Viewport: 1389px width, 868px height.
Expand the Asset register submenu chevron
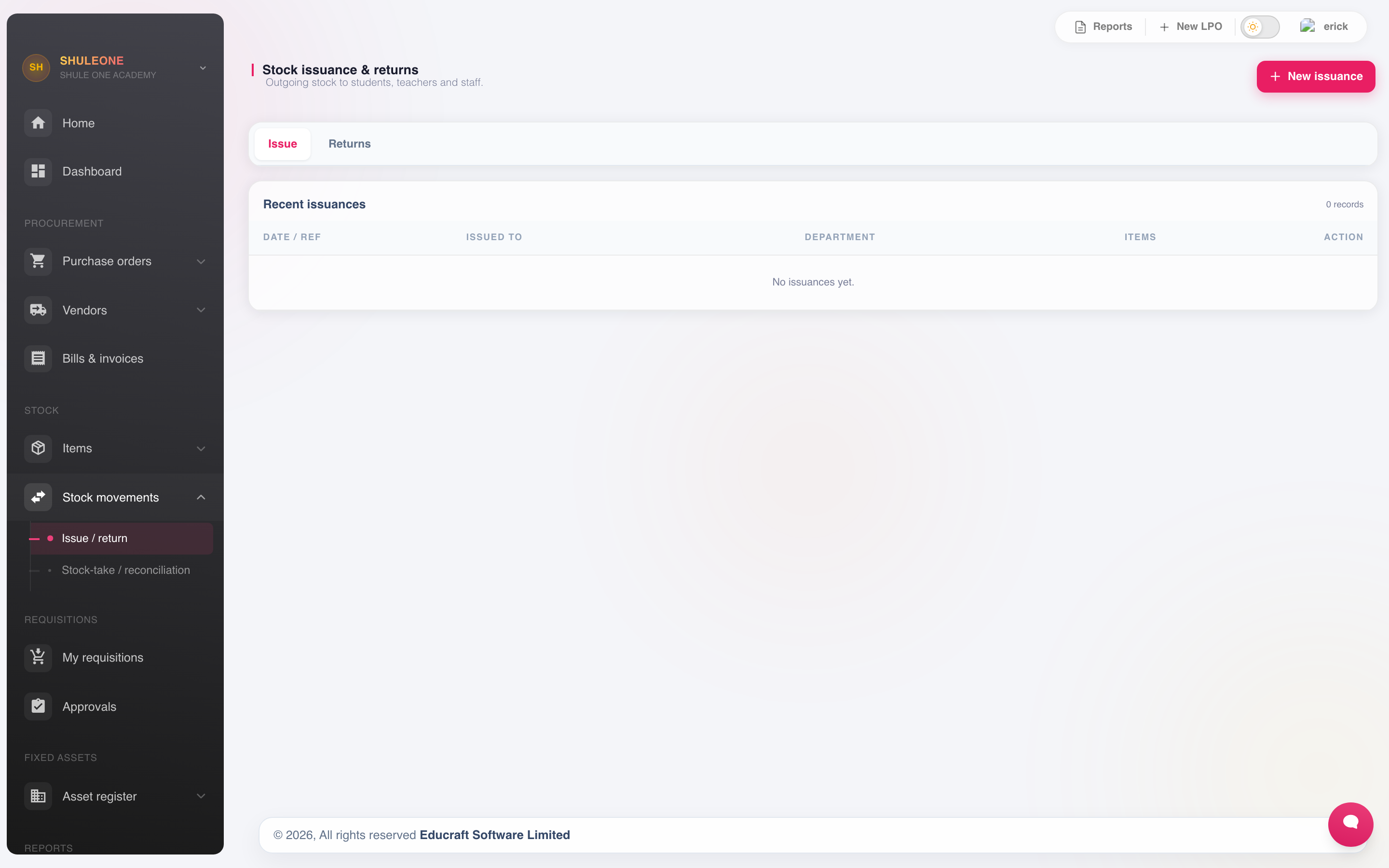click(201, 796)
